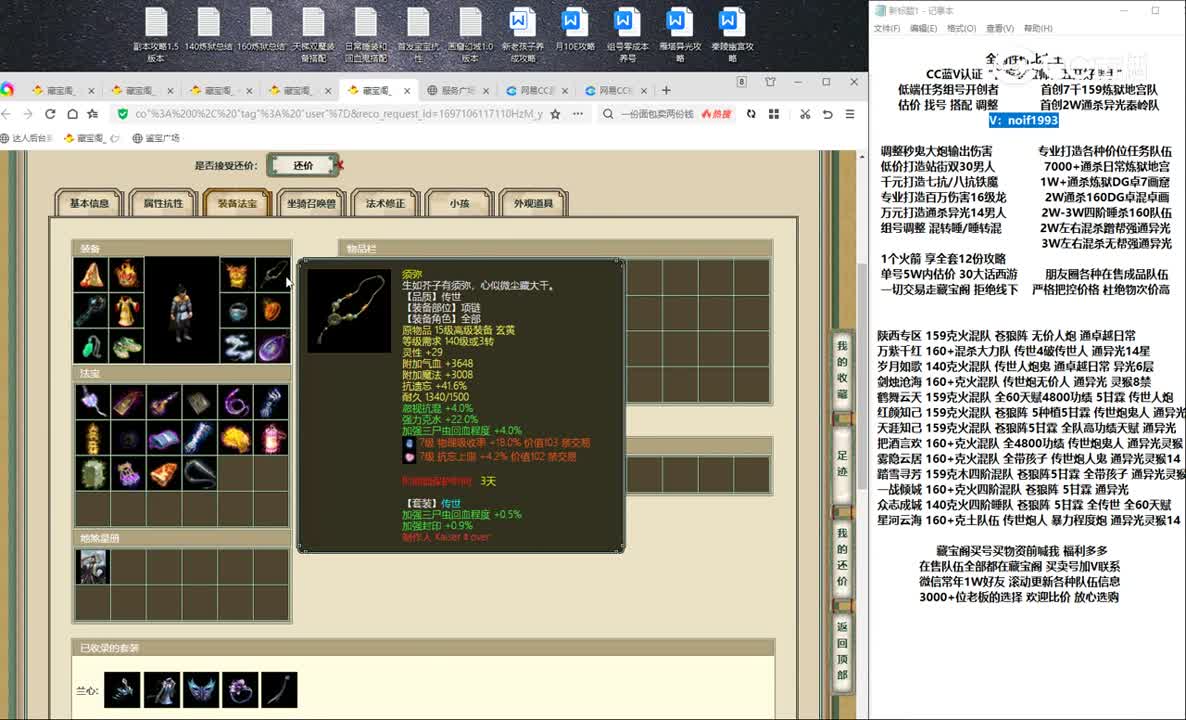Open the 外观道具 tab
The height and width of the screenshot is (720, 1186).
click(x=534, y=203)
